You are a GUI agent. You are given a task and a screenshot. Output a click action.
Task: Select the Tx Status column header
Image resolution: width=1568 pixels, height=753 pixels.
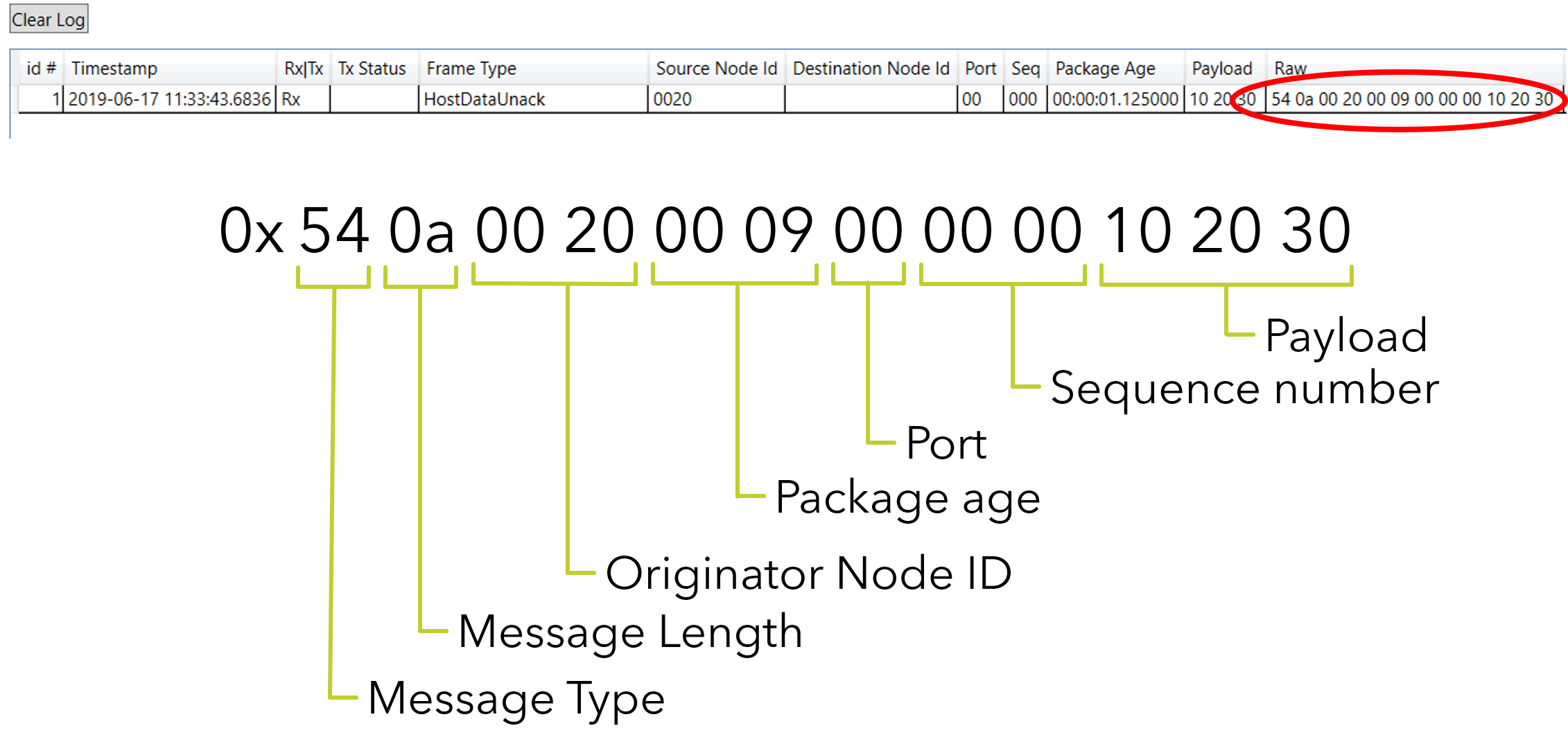[x=374, y=68]
